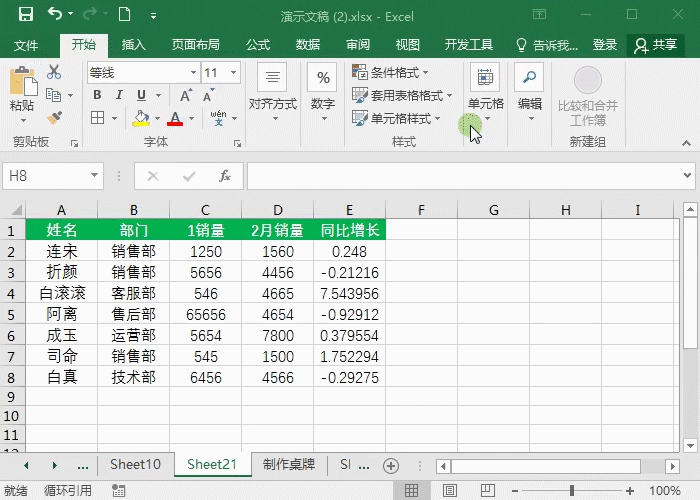Switch to Page Layout view icon
This screenshot has height=500, width=700.
[x=450, y=490]
